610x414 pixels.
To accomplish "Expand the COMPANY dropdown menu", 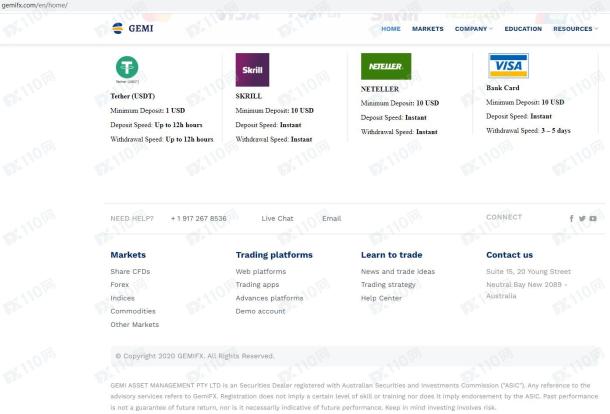I will pyautogui.click(x=473, y=29).
